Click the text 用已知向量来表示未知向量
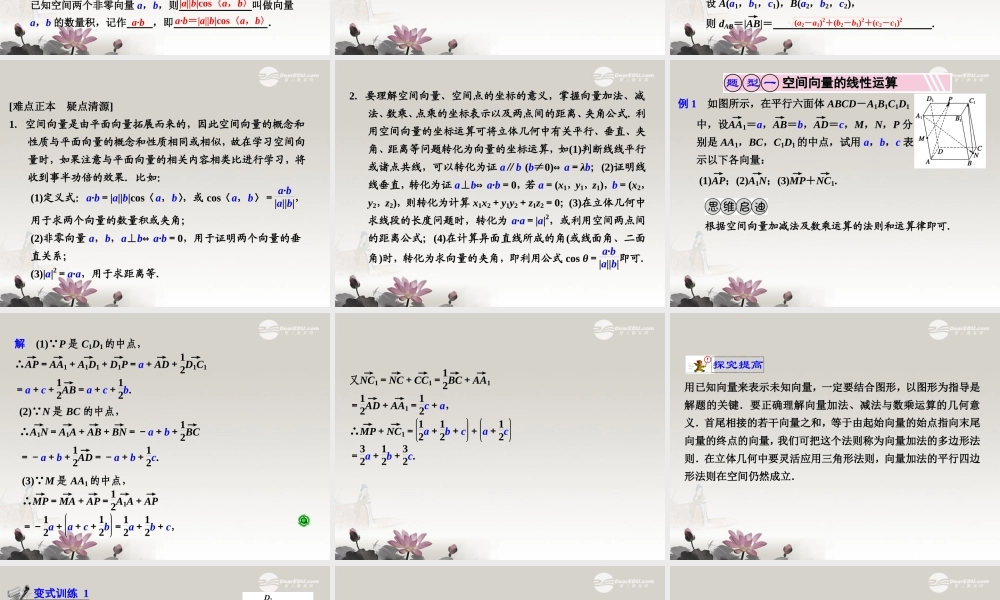 [748, 387]
